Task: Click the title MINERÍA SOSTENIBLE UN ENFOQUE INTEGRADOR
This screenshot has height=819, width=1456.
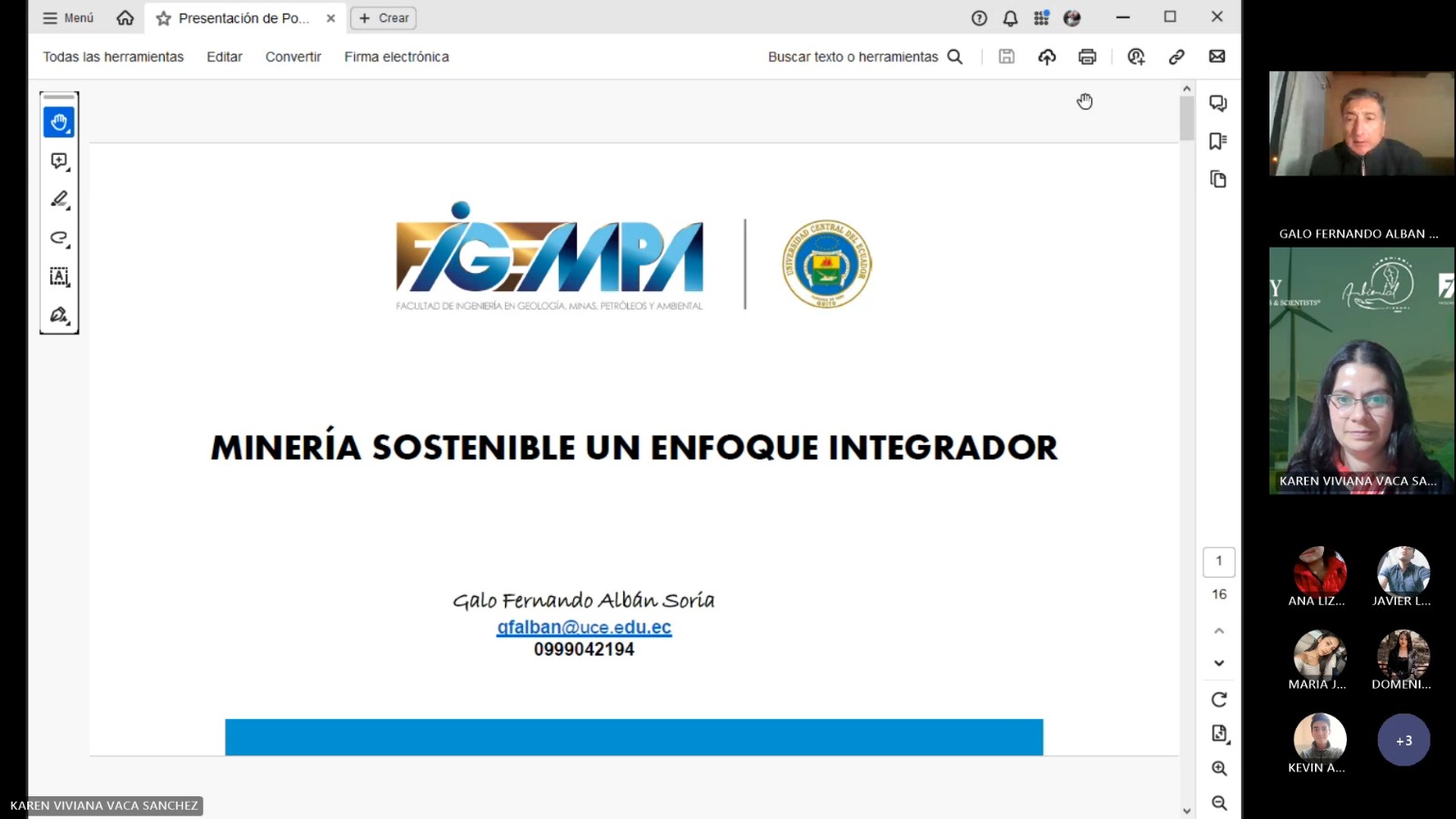Action: (x=634, y=447)
